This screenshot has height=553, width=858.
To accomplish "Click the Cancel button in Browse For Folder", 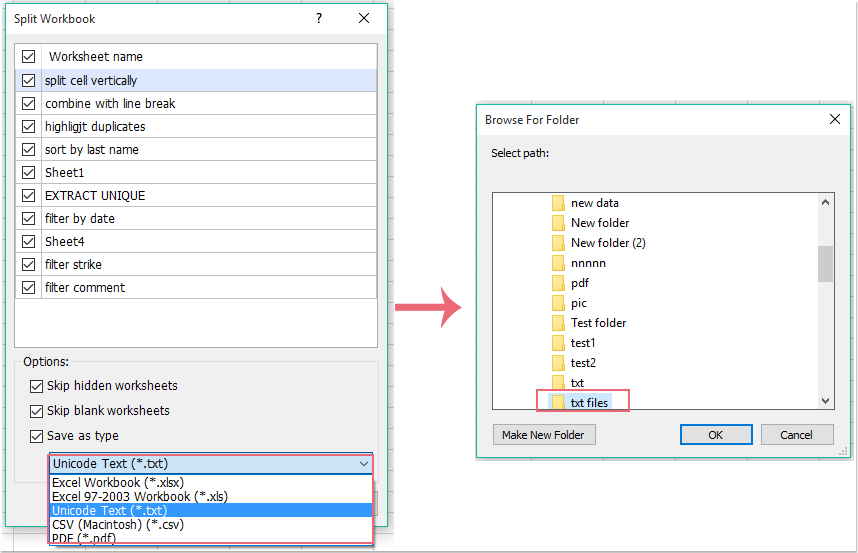I will 796,435.
